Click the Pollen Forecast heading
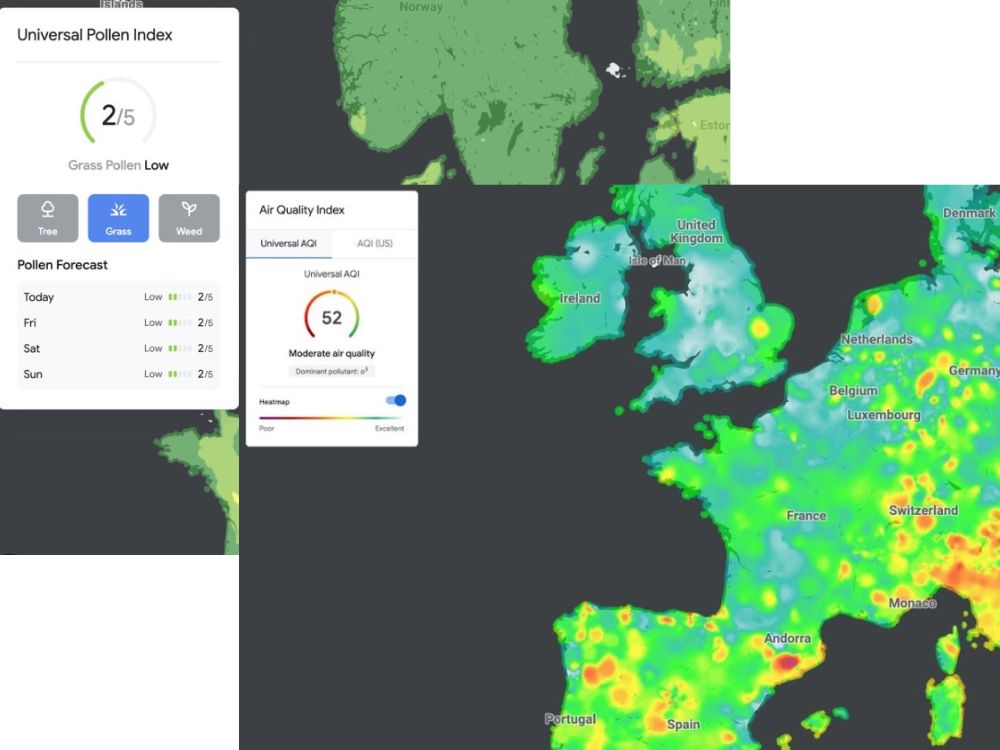The width and height of the screenshot is (1000, 750). pyautogui.click(x=62, y=265)
